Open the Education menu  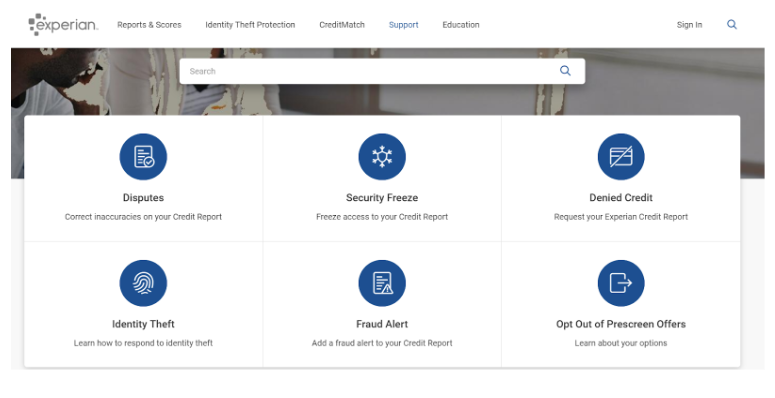click(461, 25)
